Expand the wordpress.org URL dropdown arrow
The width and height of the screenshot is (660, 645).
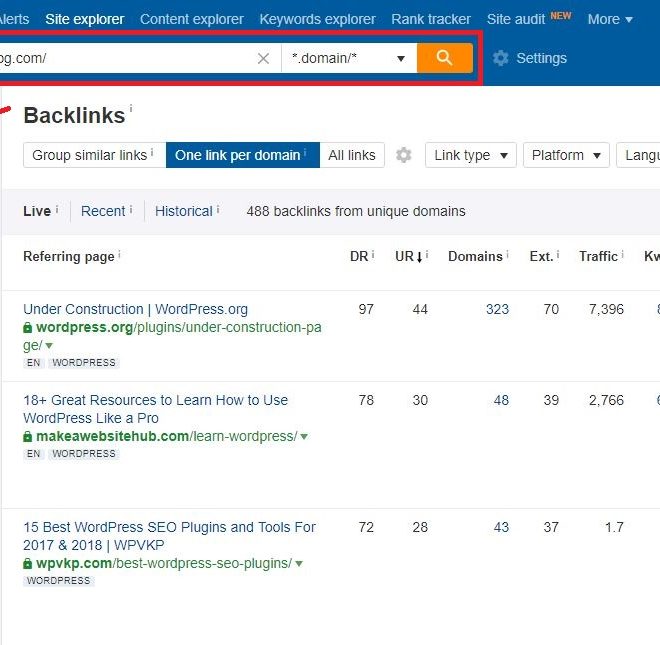coord(49,346)
